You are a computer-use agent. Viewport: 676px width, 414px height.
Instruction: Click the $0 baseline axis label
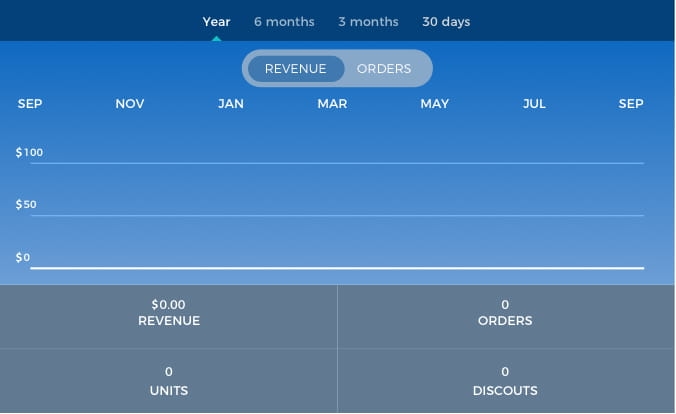point(23,258)
